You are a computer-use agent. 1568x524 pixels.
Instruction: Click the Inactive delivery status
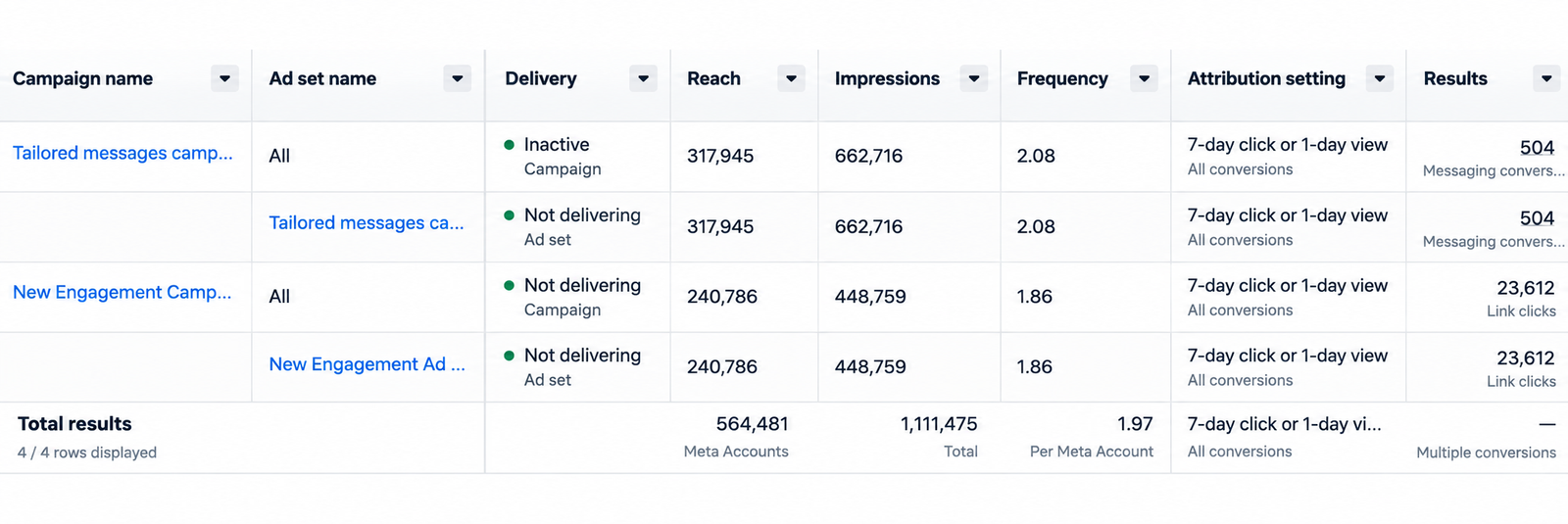coord(557,145)
